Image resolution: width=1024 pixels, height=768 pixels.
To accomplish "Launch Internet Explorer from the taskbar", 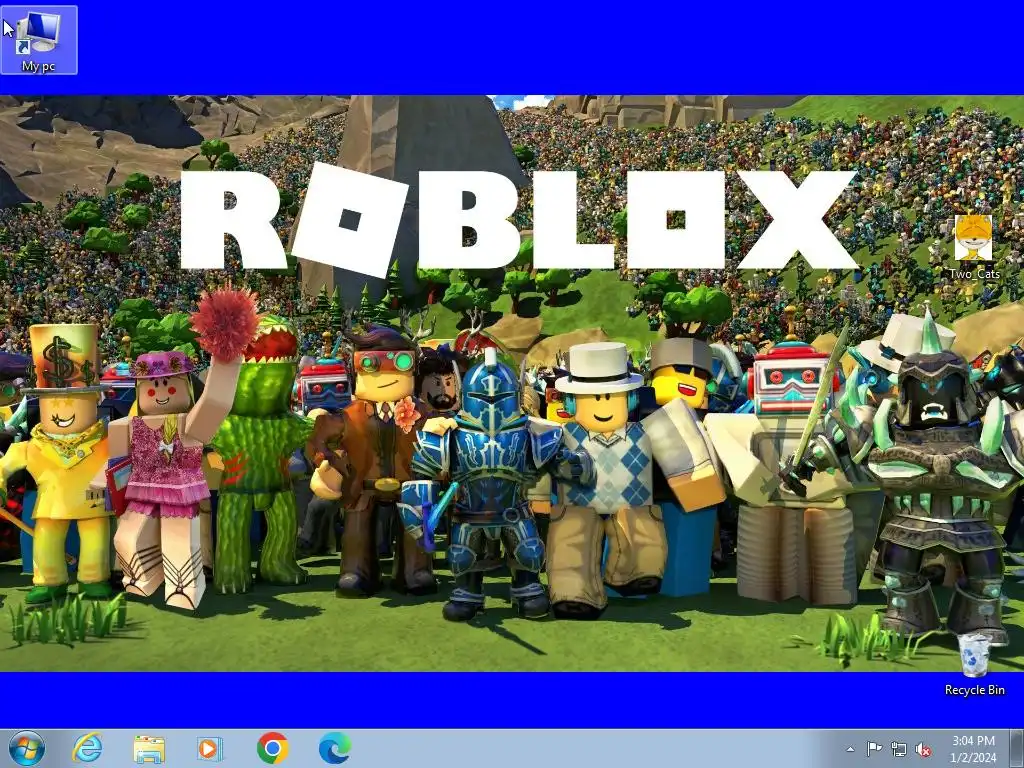I will coord(88,748).
